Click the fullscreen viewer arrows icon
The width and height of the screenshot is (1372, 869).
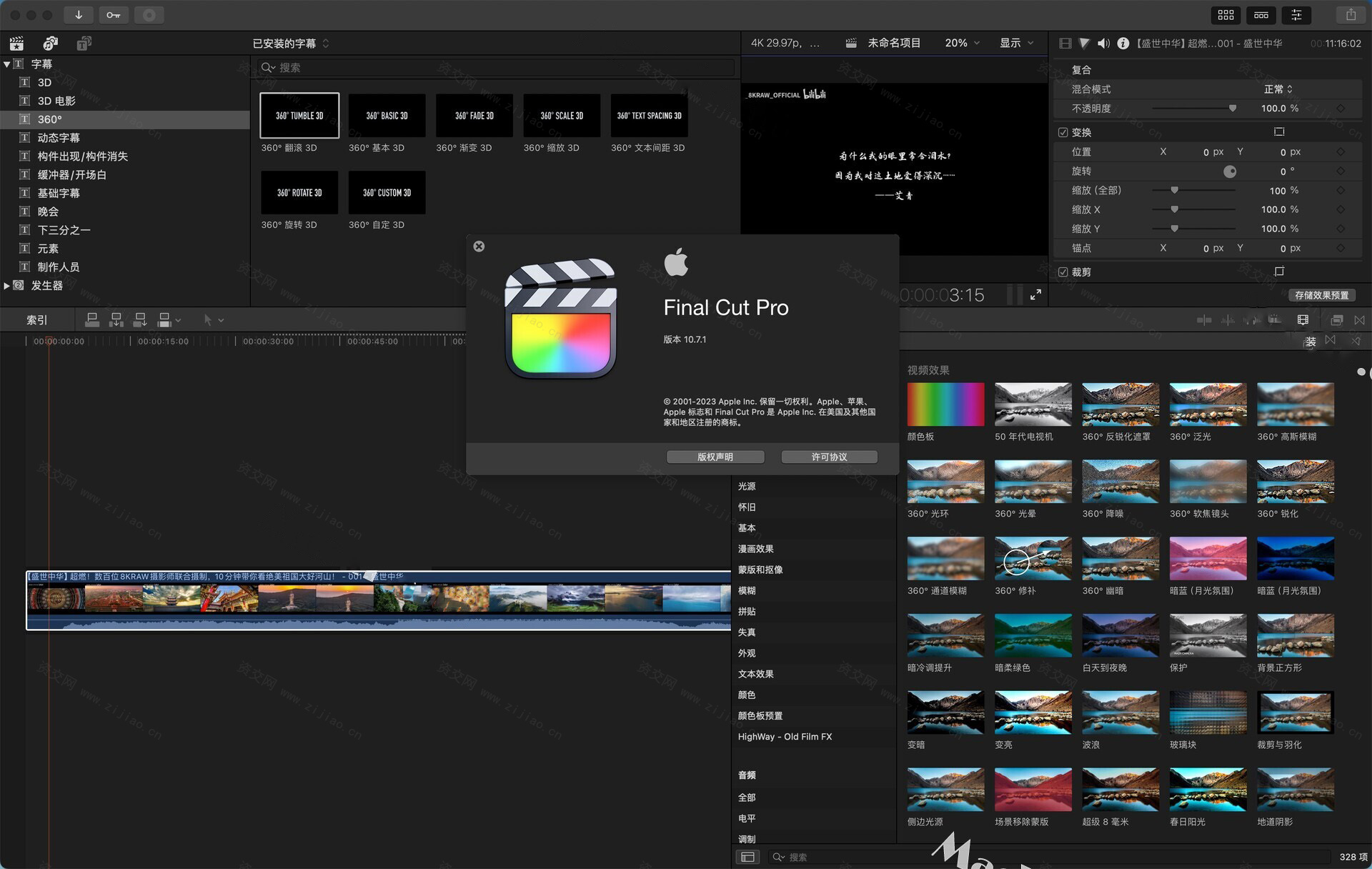click(x=1035, y=295)
